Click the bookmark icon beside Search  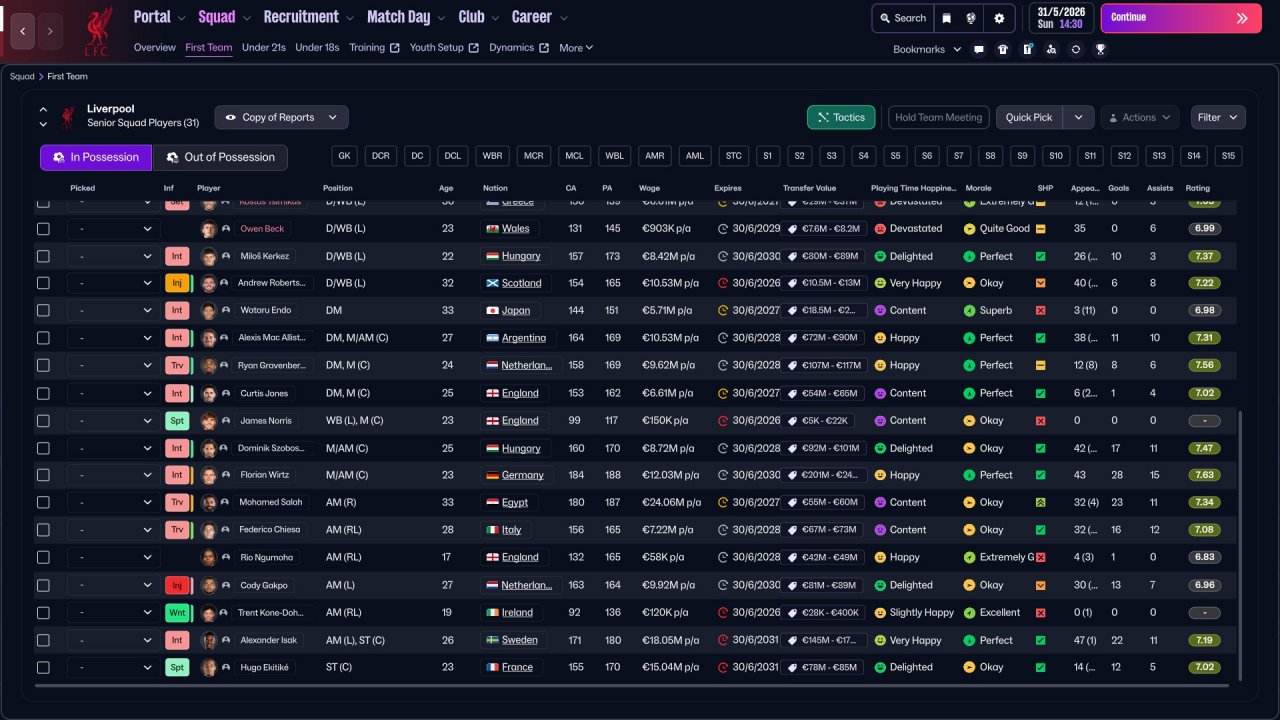pyautogui.click(x=946, y=18)
